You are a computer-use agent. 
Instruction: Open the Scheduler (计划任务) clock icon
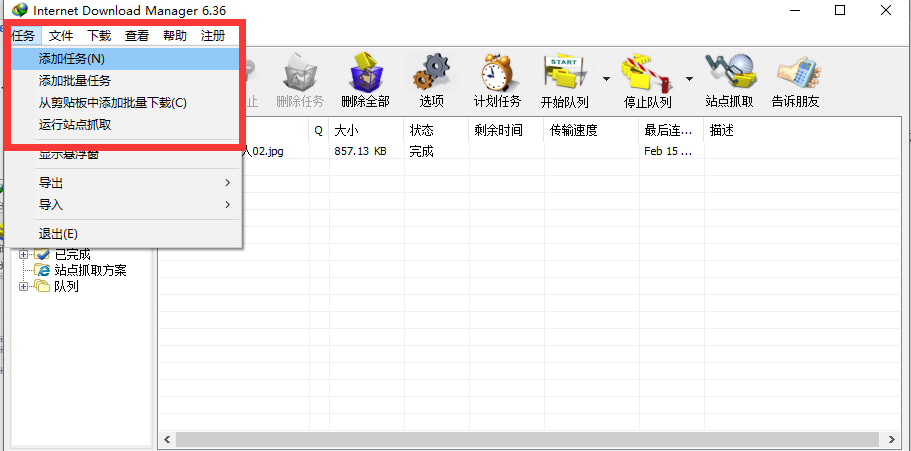pyautogui.click(x=497, y=73)
